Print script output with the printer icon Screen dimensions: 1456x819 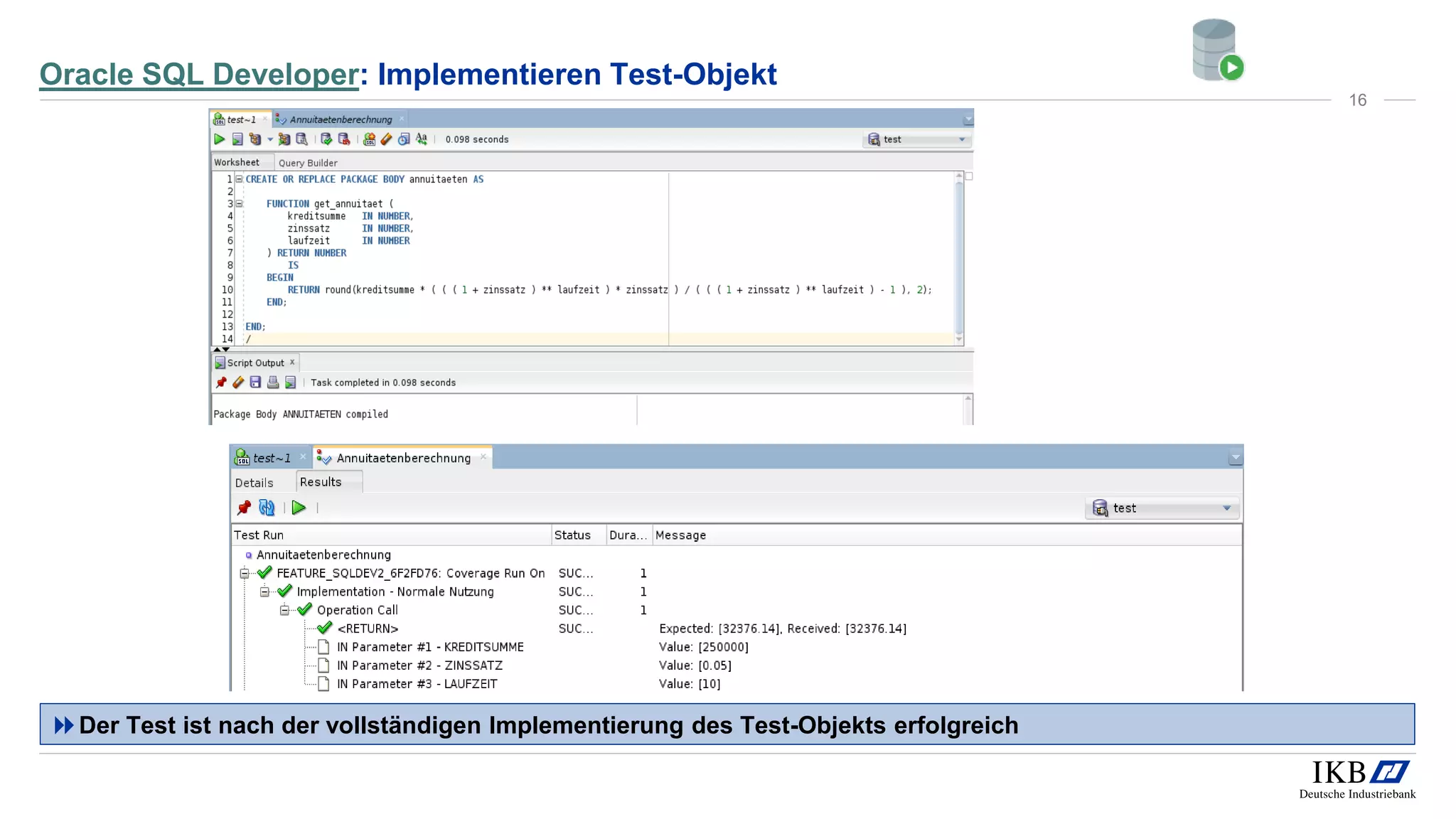273,382
